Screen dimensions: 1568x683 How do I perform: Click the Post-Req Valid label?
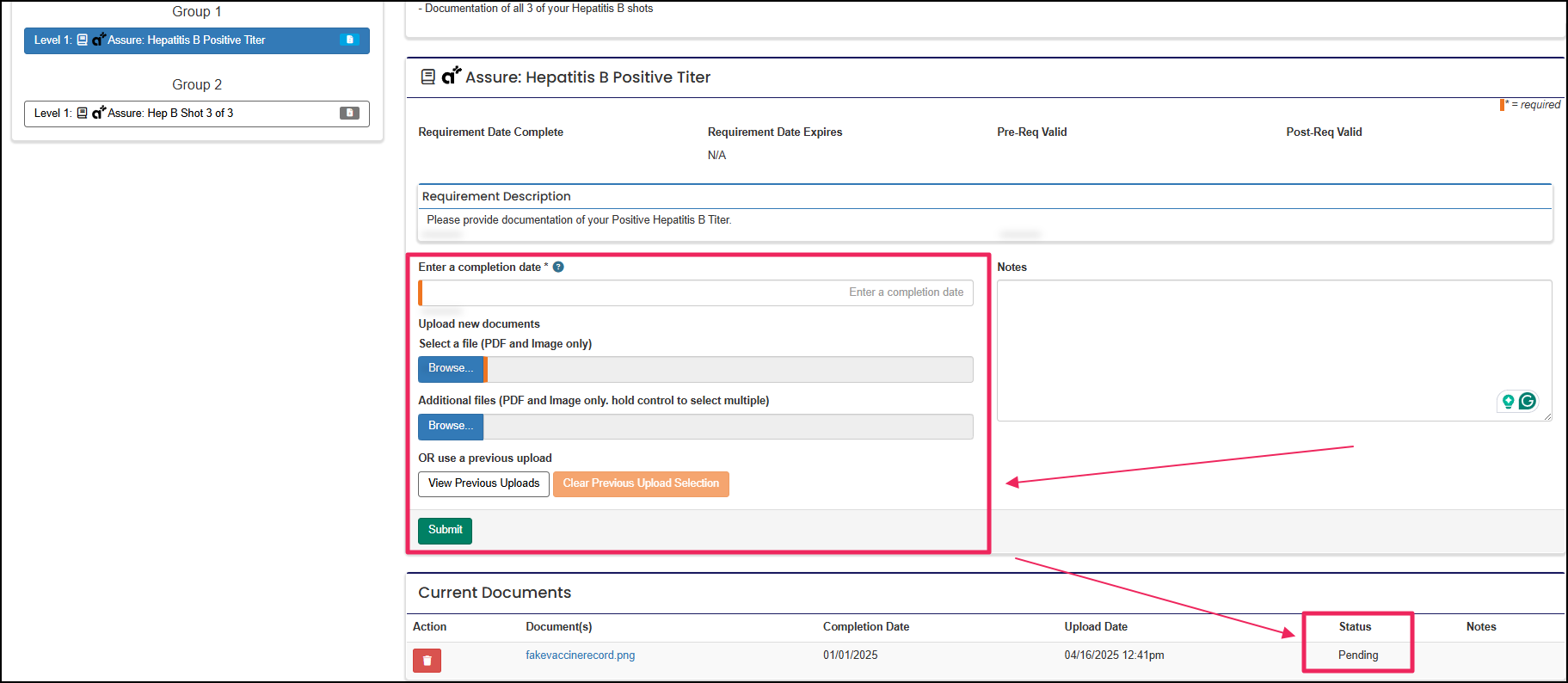pyautogui.click(x=1324, y=132)
